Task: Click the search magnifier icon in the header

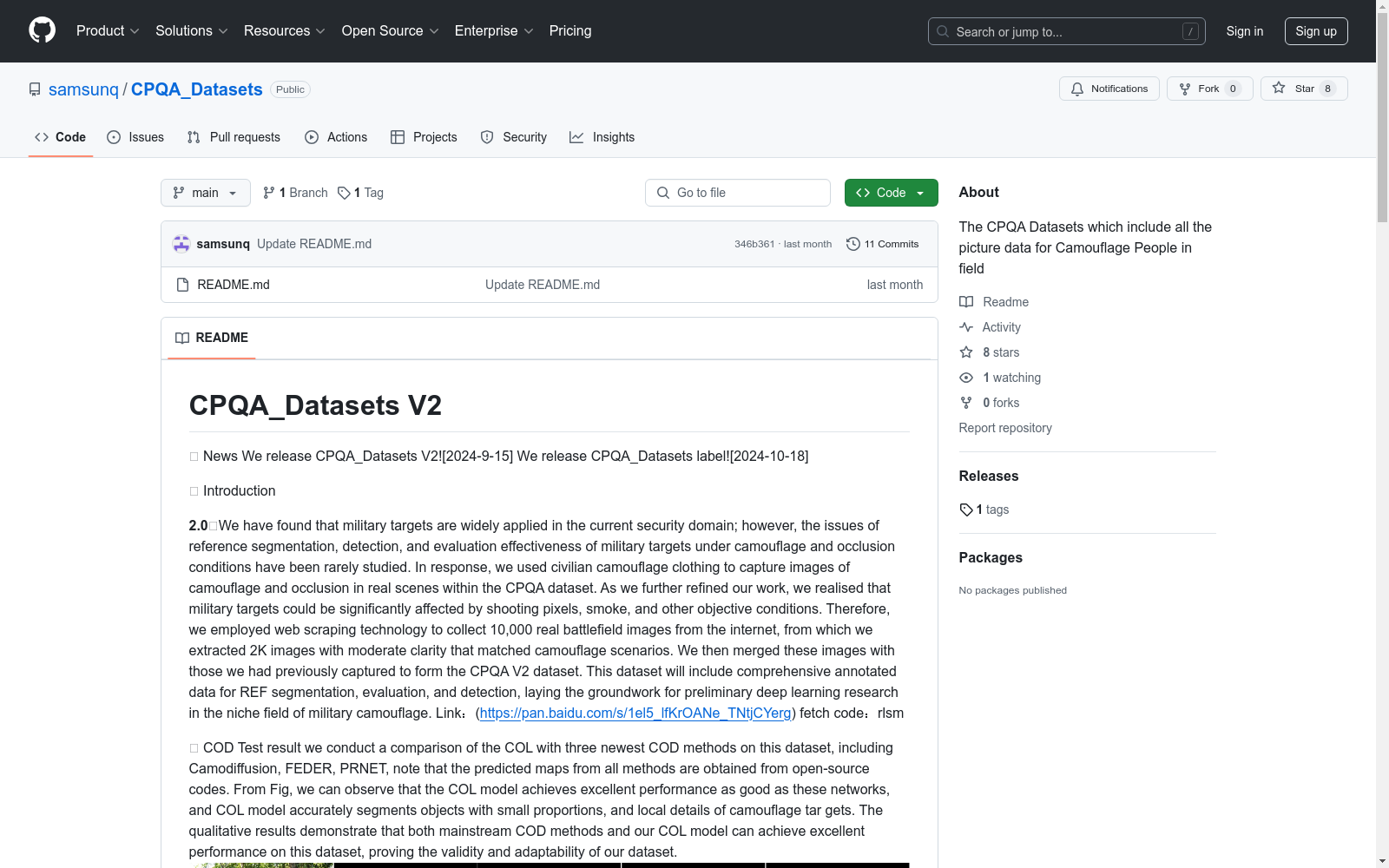Action: pyautogui.click(x=943, y=31)
